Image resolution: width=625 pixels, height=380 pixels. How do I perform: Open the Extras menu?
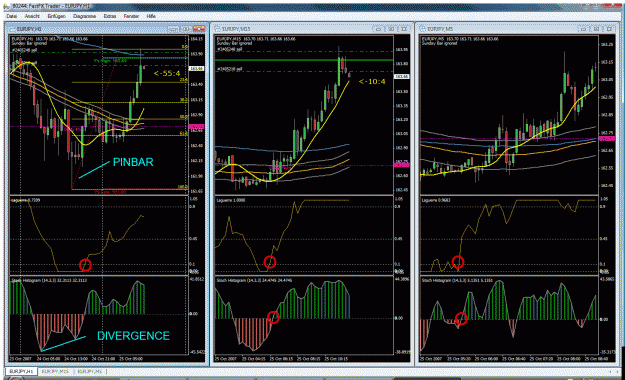(x=110, y=16)
